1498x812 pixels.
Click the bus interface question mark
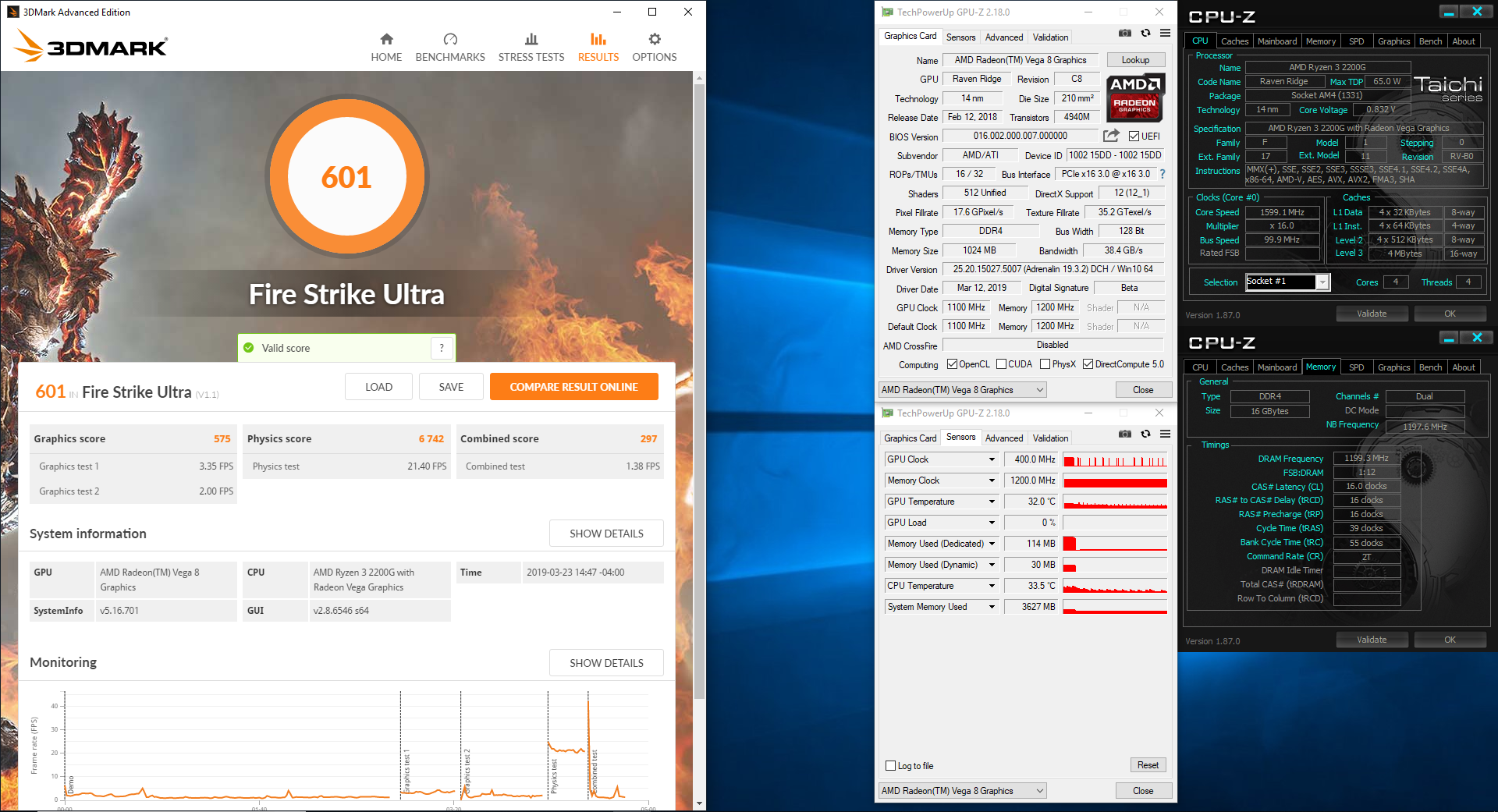click(x=1163, y=174)
